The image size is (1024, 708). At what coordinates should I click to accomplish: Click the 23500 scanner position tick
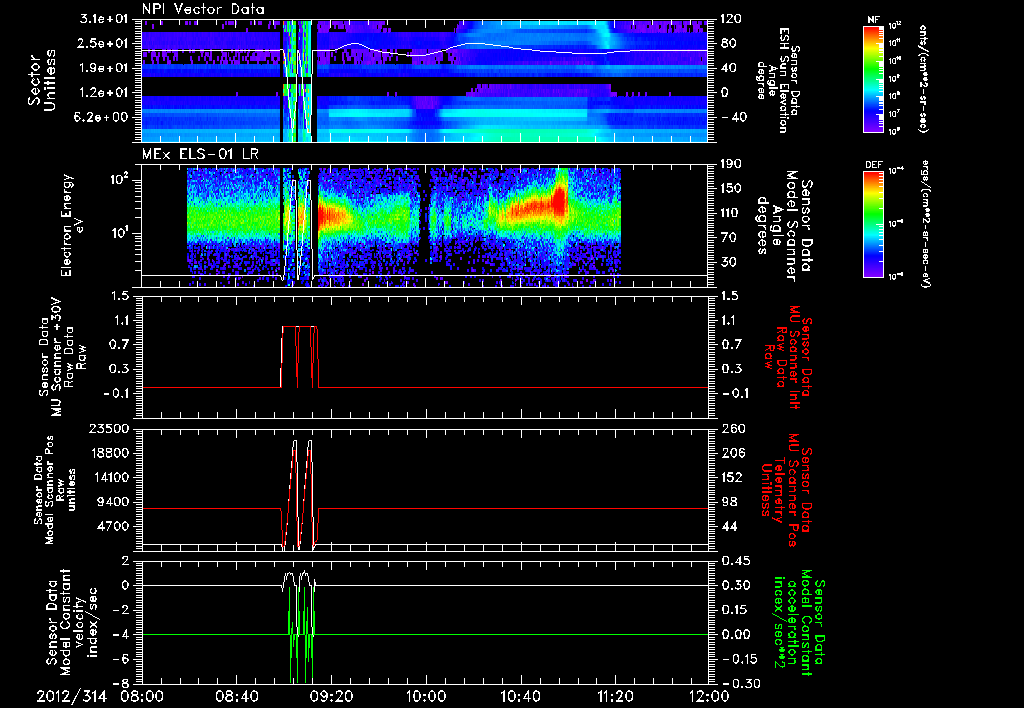tap(109, 429)
